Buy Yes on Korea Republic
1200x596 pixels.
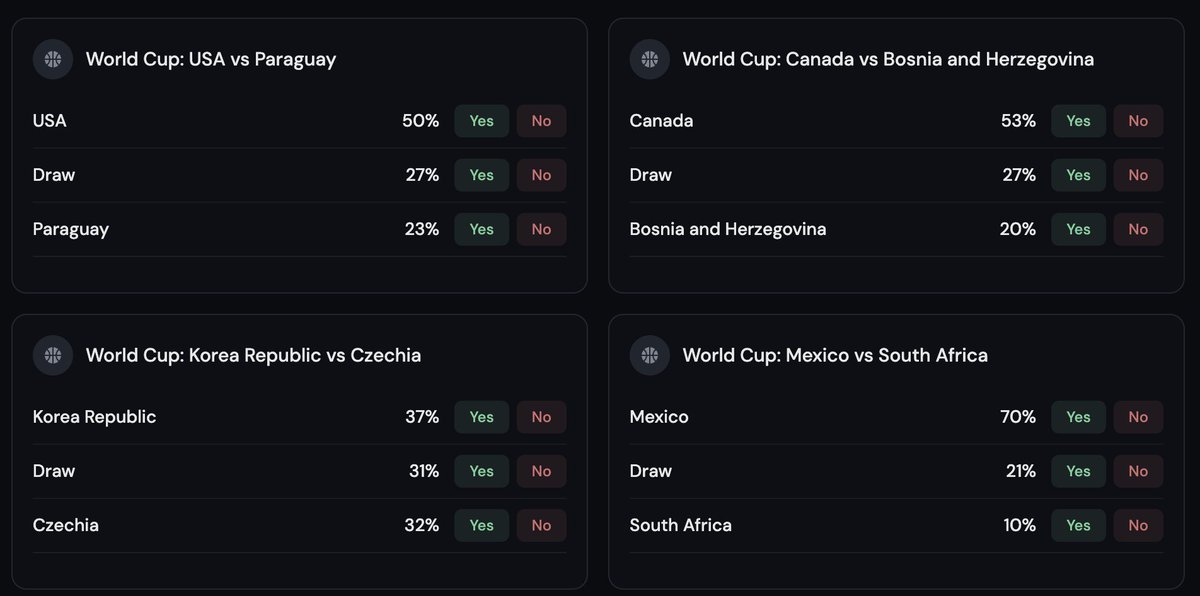tap(482, 417)
